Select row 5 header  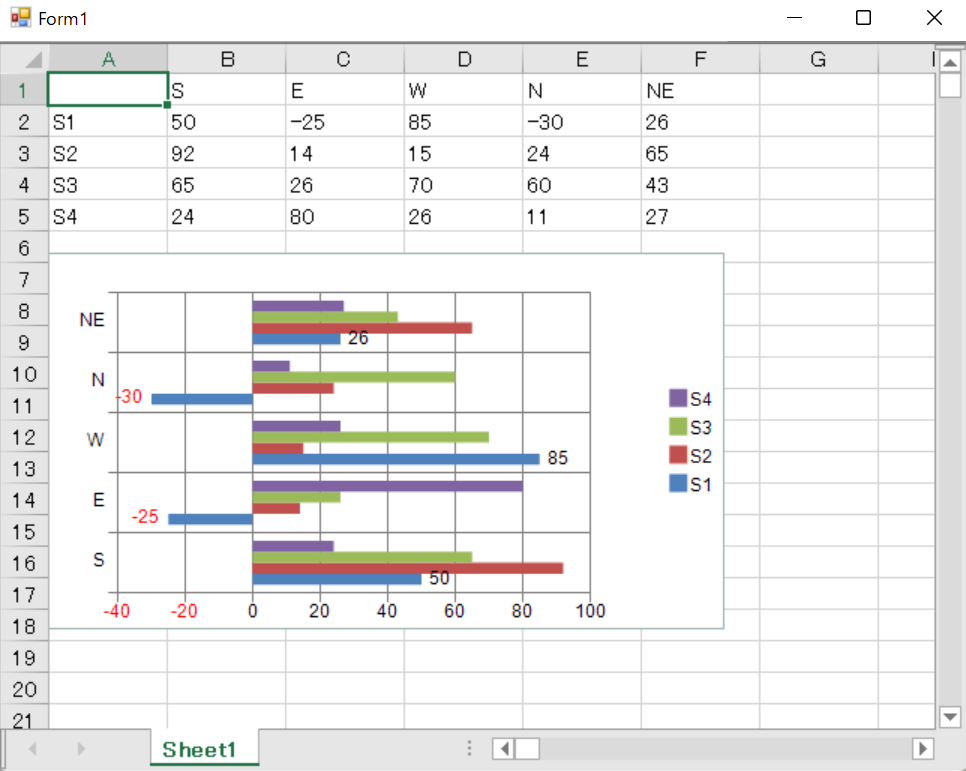[x=24, y=216]
